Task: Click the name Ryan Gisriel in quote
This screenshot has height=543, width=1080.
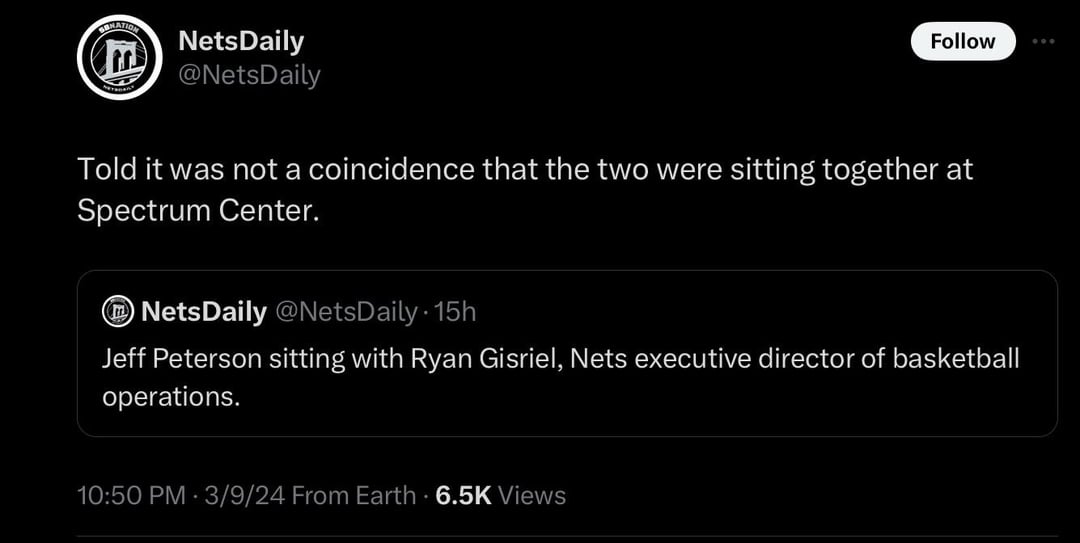Action: pyautogui.click(x=487, y=359)
